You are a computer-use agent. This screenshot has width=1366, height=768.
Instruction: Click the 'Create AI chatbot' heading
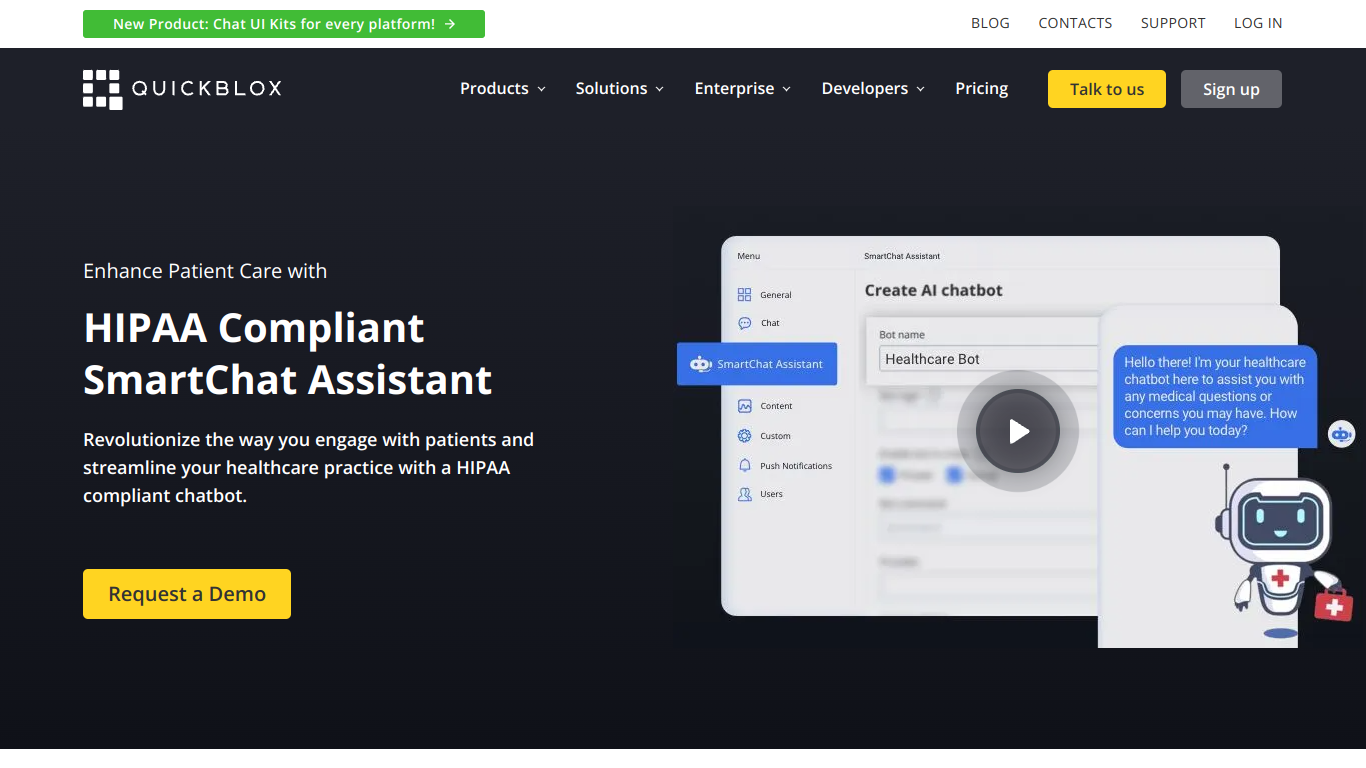[933, 290]
